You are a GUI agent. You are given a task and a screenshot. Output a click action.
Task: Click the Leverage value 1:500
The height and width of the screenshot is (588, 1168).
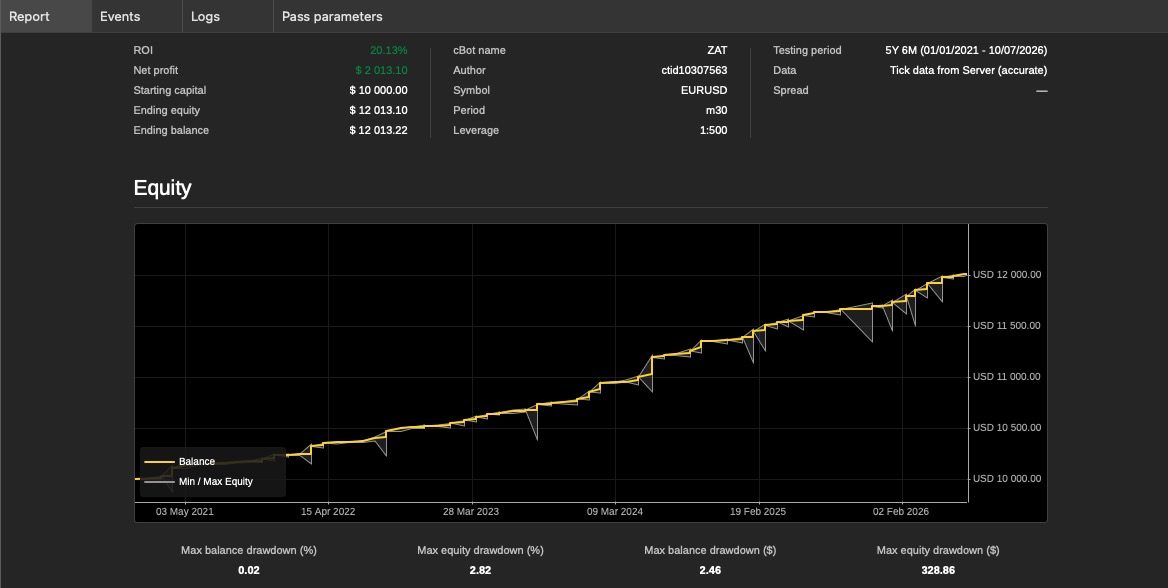coord(714,130)
